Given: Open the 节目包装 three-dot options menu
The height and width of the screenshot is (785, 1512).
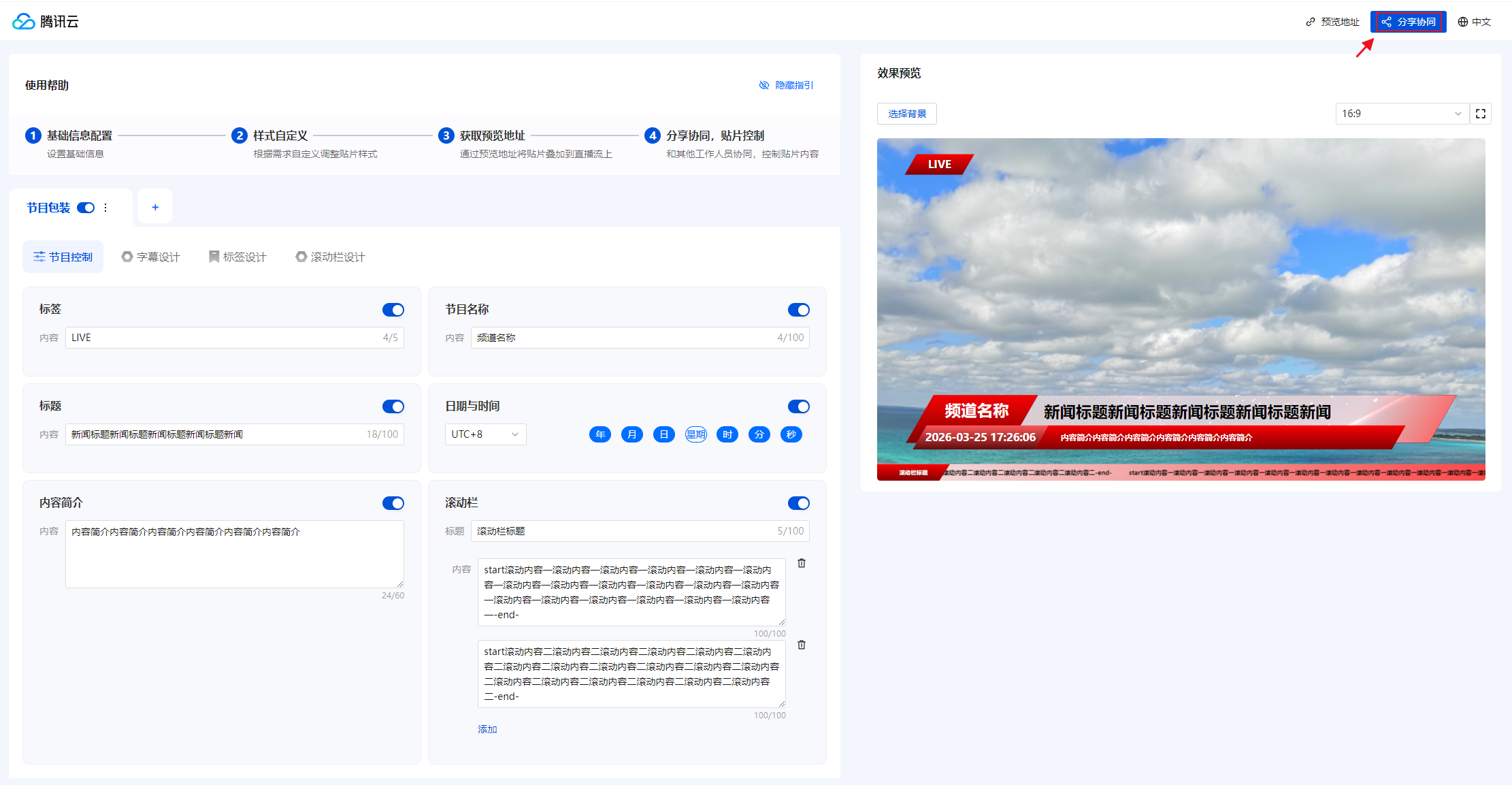Looking at the screenshot, I should tap(105, 208).
